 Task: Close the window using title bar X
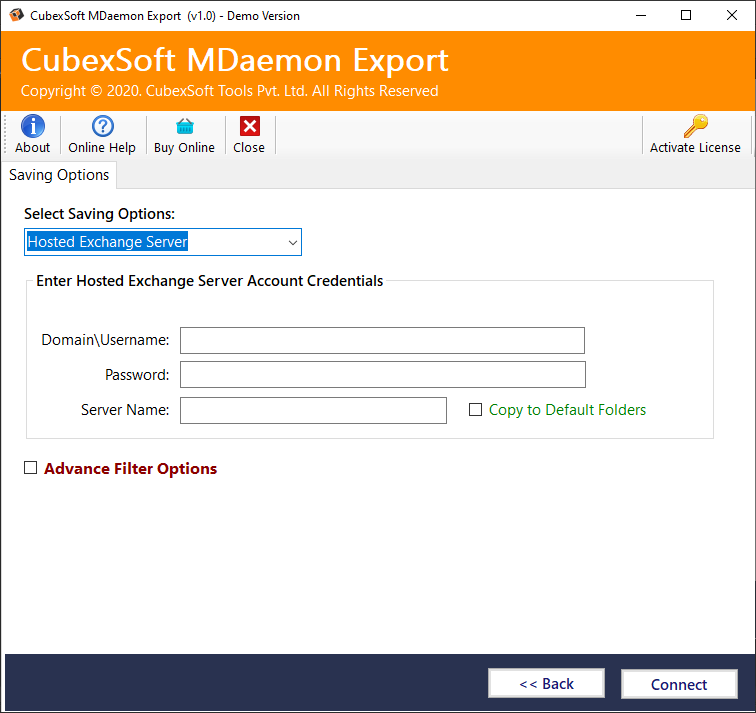click(732, 15)
